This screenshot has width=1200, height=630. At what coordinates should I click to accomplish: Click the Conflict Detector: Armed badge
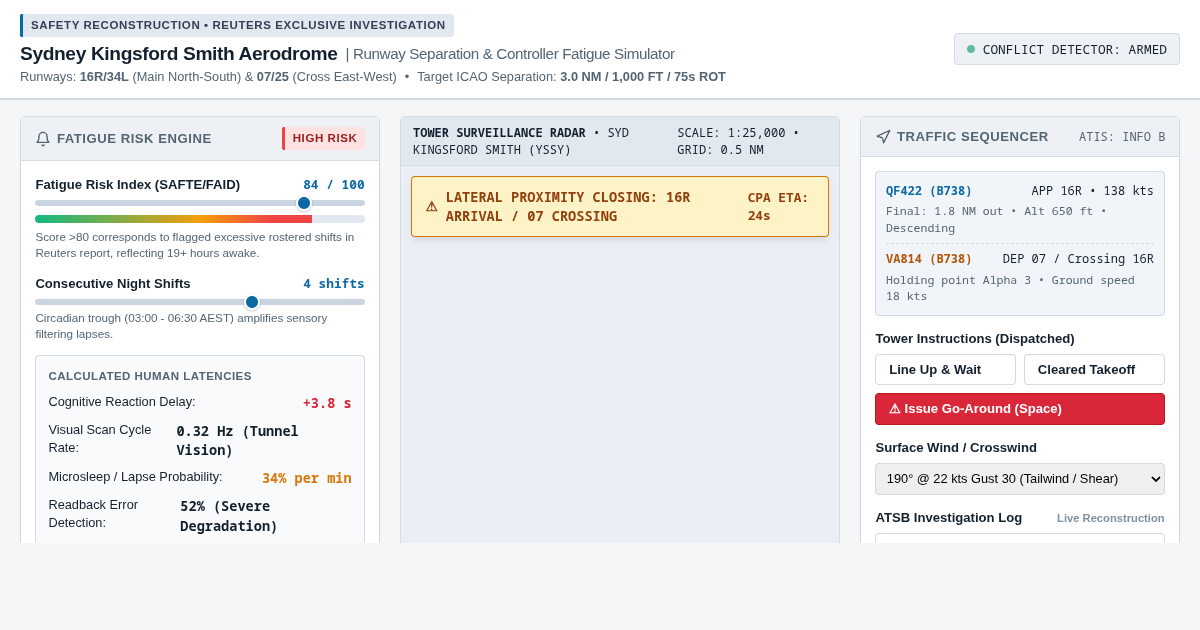coord(1067,49)
